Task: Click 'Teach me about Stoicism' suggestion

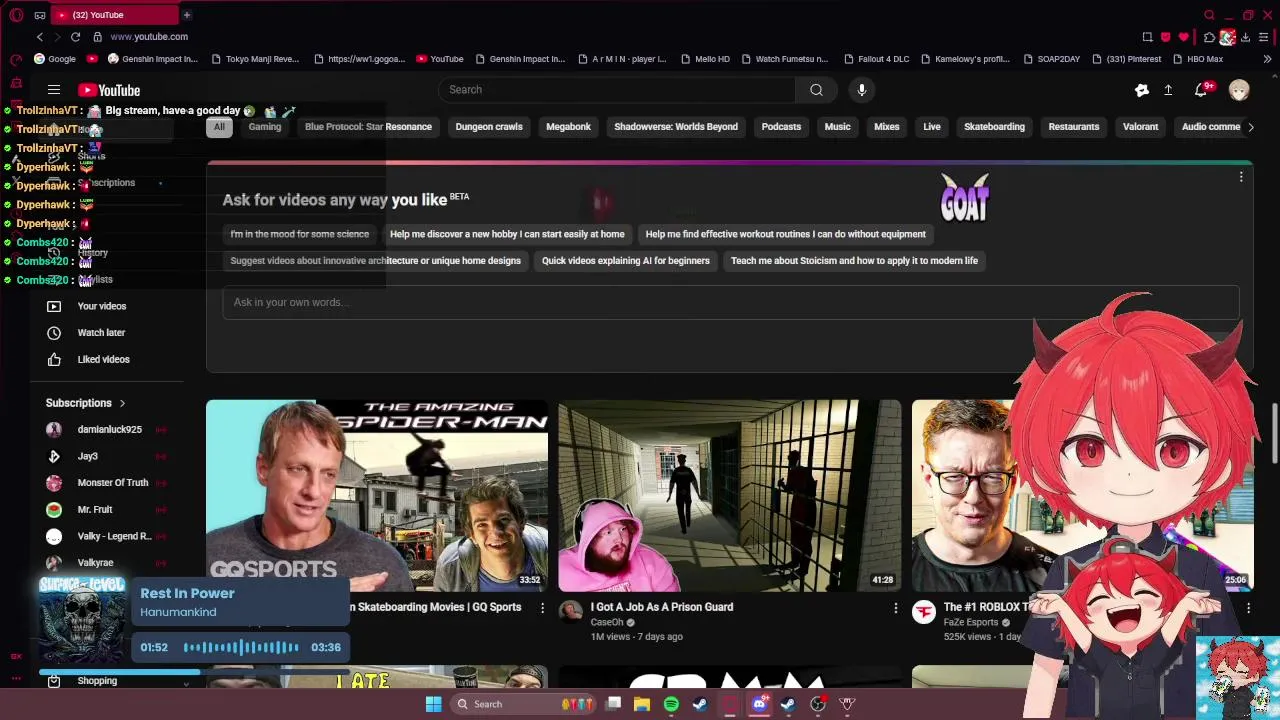Action: [x=854, y=261]
